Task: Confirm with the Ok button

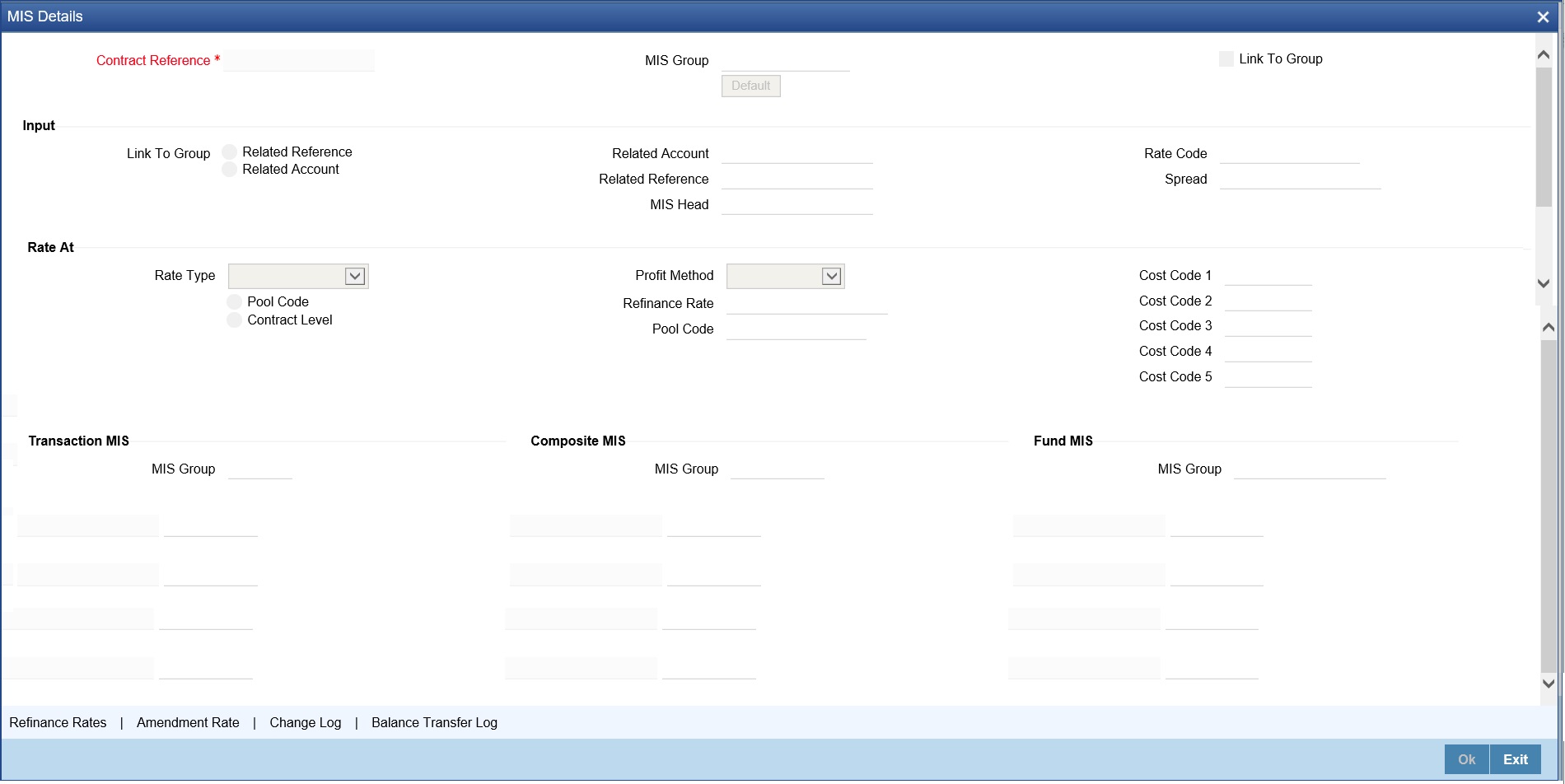Action: (x=1467, y=759)
